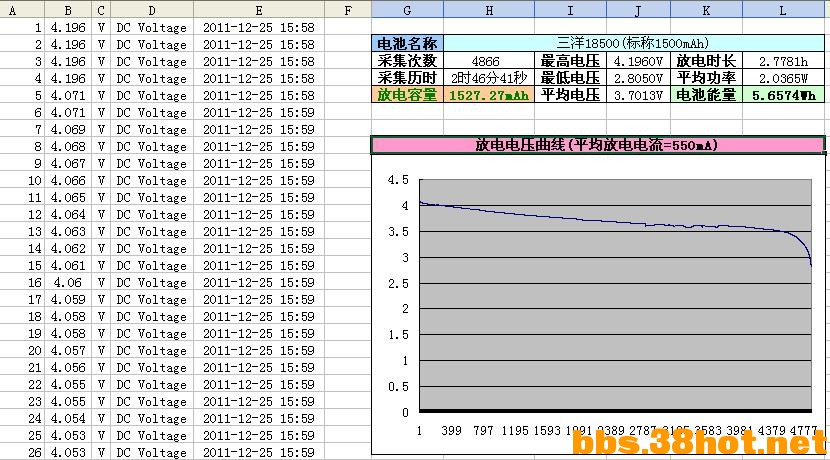
Task: Click the V unit cell in row 19
Action: 101,333
